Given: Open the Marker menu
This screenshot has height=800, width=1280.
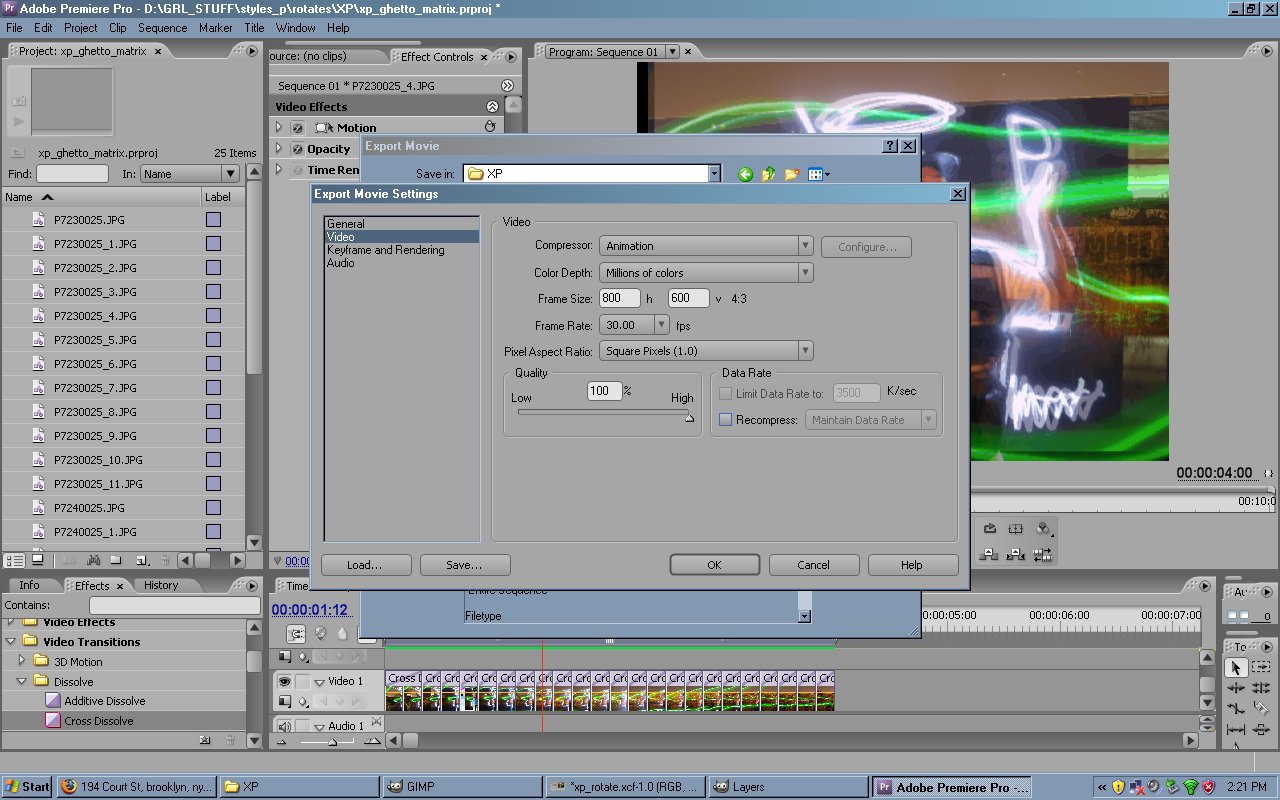Looking at the screenshot, I should (x=215, y=28).
